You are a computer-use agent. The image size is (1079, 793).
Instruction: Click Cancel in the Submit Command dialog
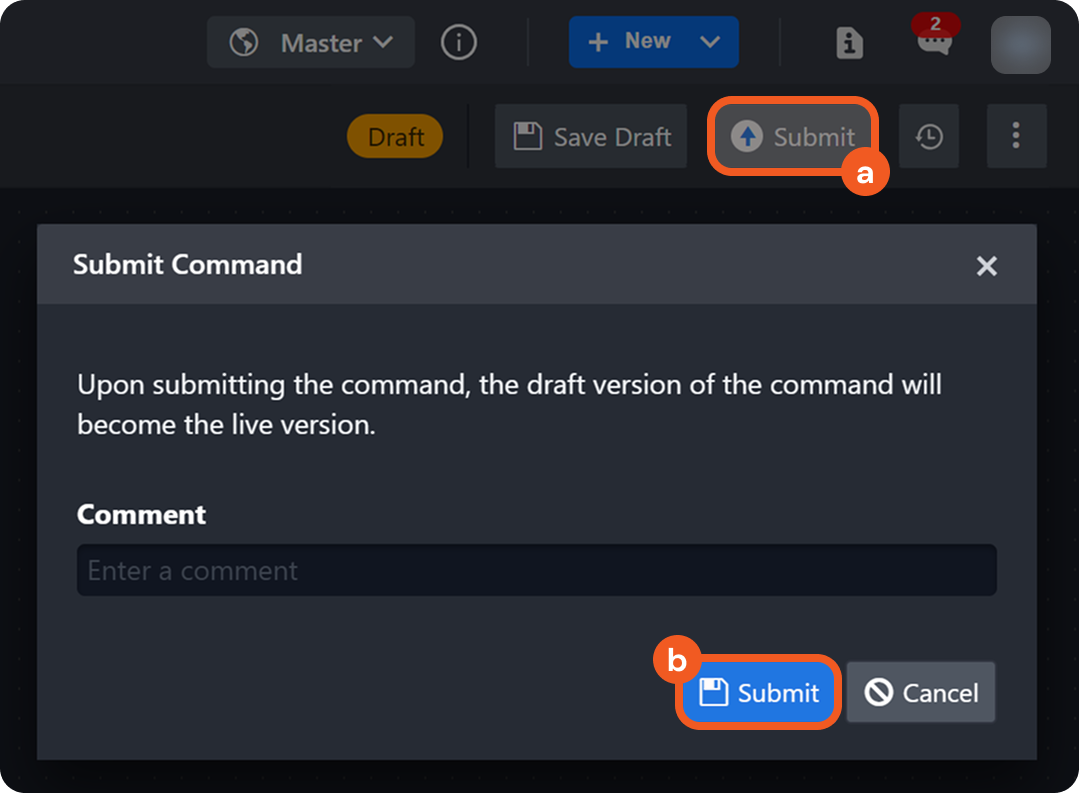pyautogui.click(x=921, y=692)
